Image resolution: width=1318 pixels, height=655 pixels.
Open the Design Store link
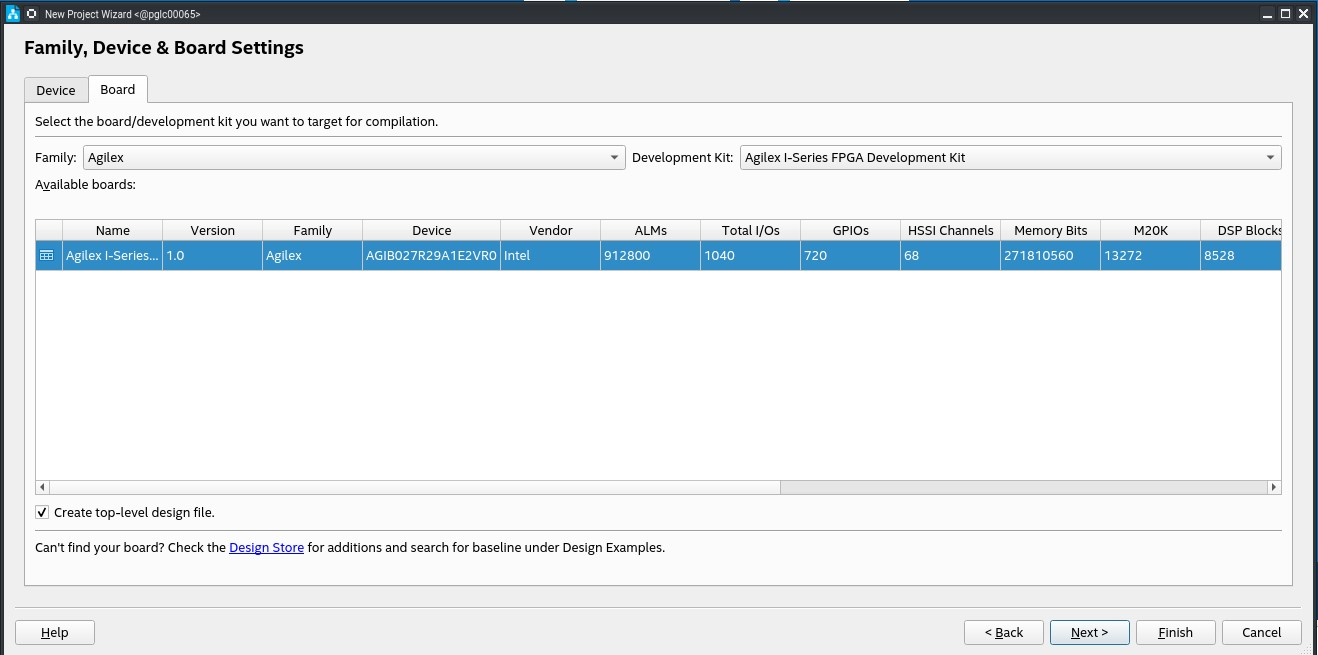tap(266, 547)
